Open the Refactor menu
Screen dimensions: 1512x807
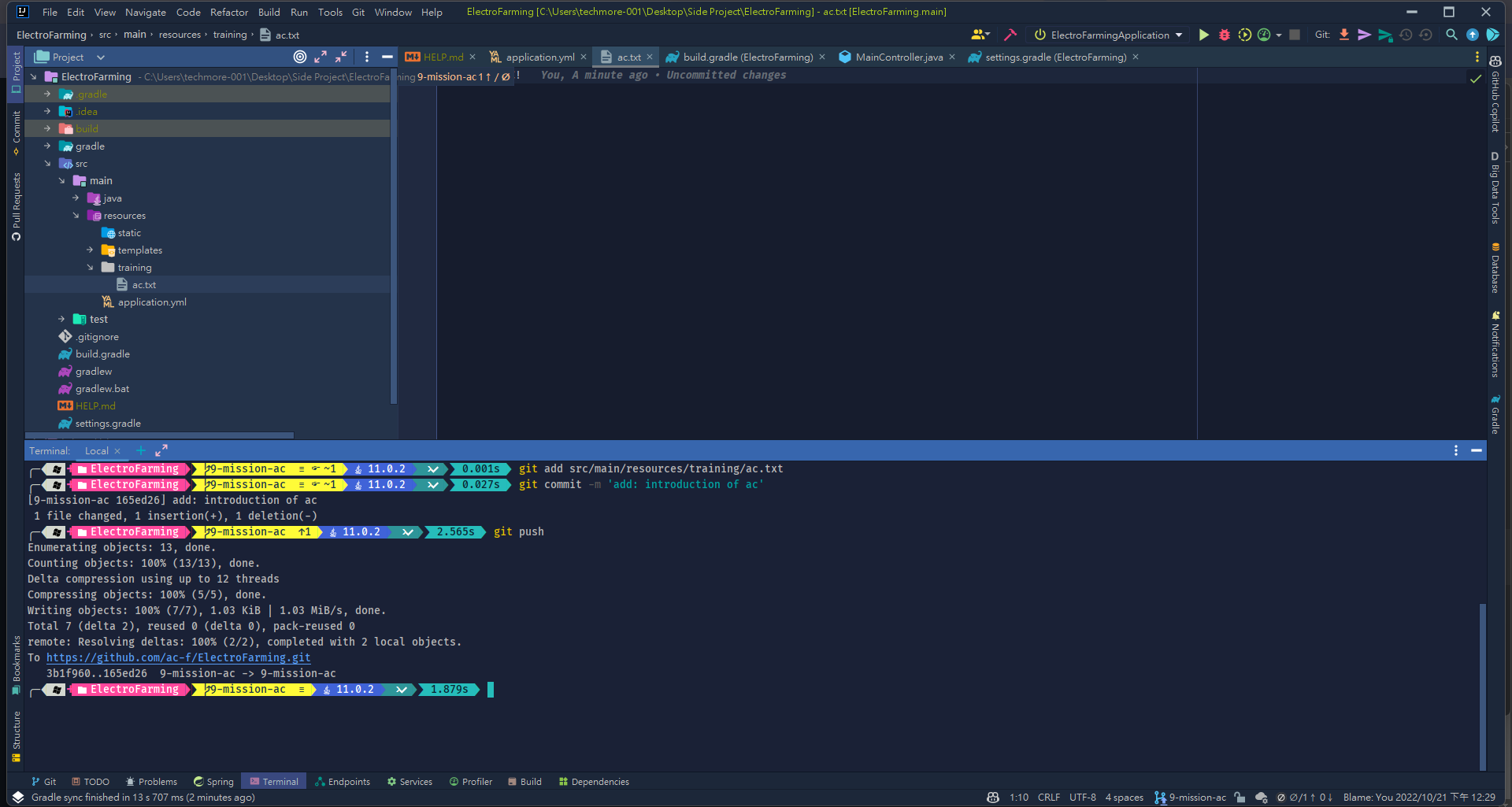pos(229,12)
